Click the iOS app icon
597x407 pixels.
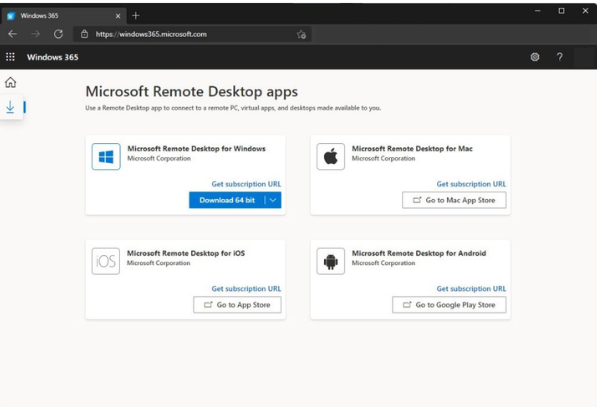point(106,261)
